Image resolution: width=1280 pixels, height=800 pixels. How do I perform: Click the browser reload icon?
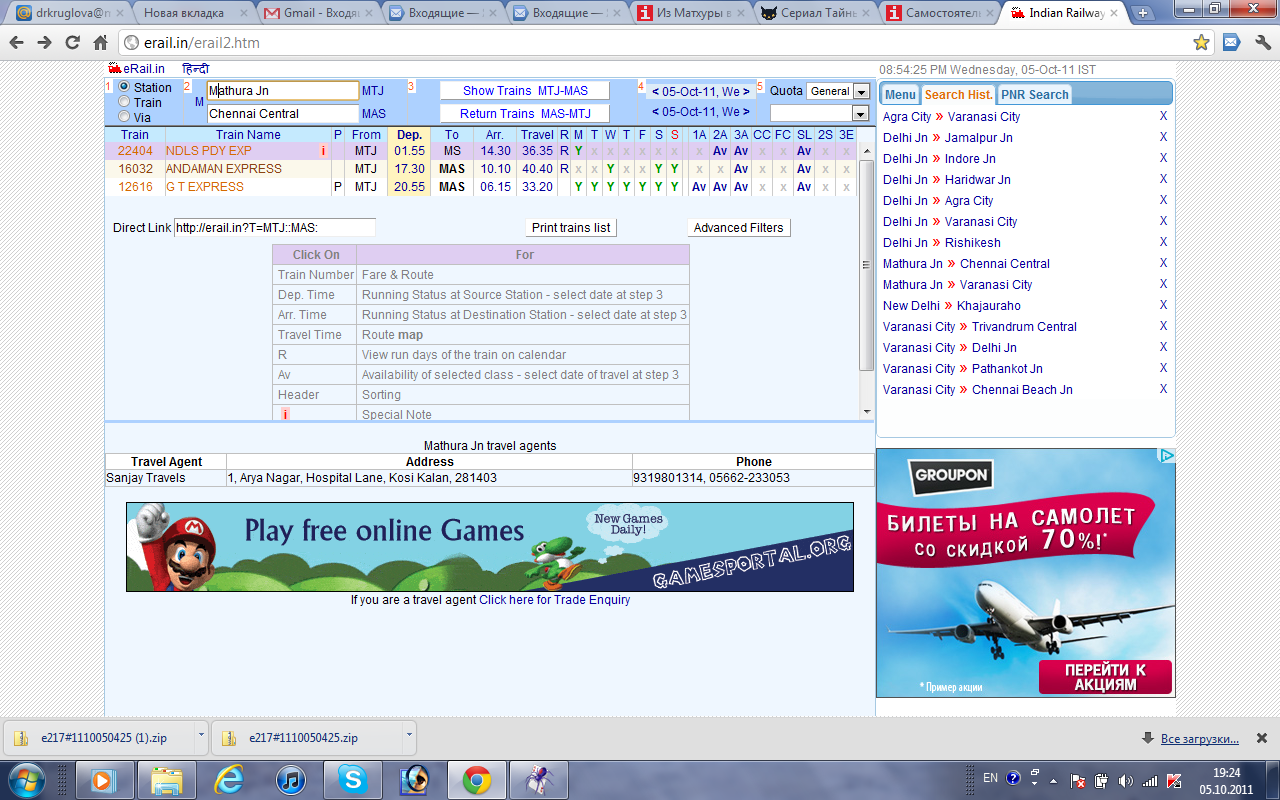(72, 43)
